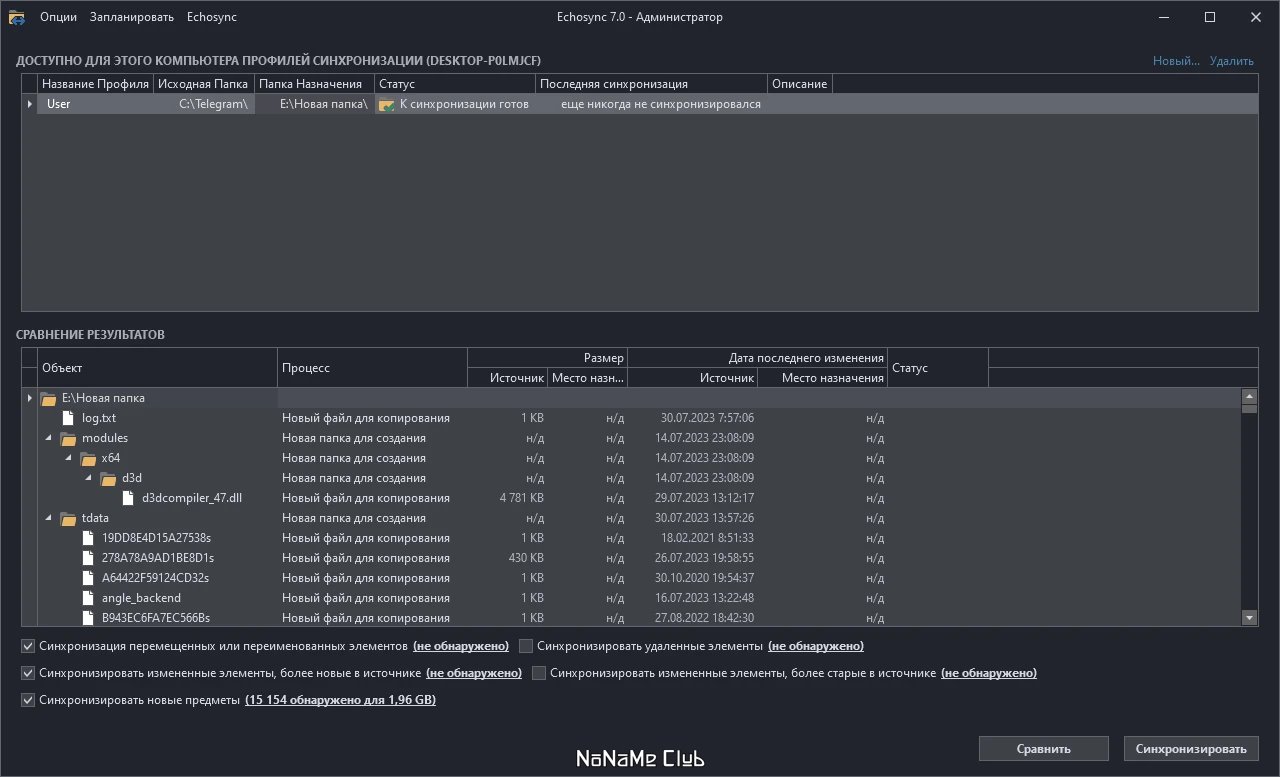Sort by Название Профиля column header

pyautogui.click(x=95, y=84)
